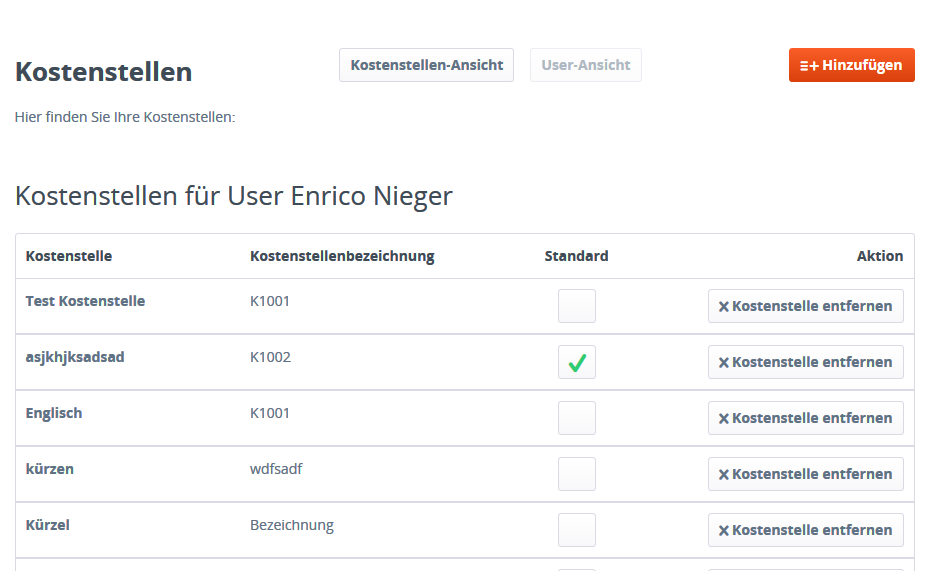Tick Standard checkbox for kürzen
946x571 pixels.
577,474
